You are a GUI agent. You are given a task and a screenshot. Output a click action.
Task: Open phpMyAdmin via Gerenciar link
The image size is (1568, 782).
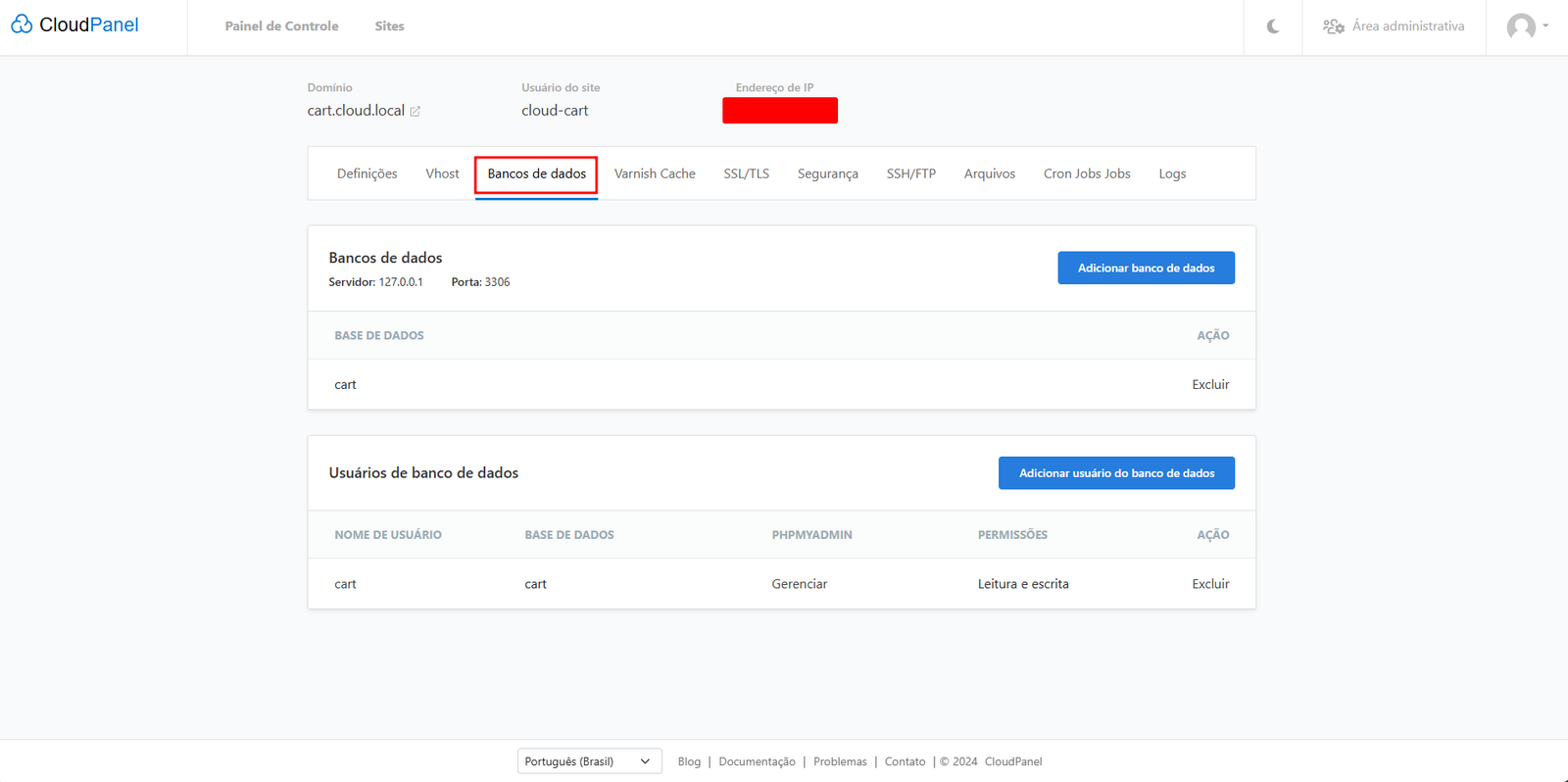tap(799, 584)
